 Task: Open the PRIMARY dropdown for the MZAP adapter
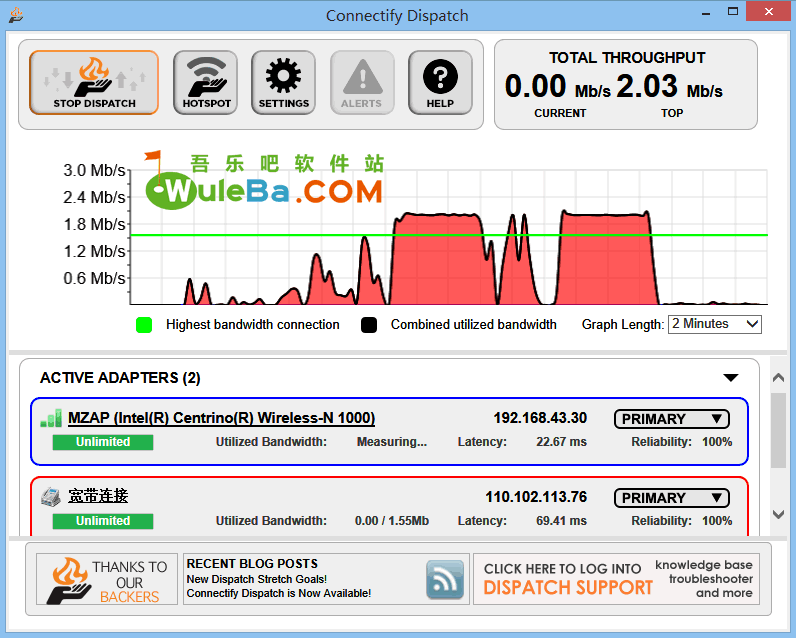tap(672, 419)
